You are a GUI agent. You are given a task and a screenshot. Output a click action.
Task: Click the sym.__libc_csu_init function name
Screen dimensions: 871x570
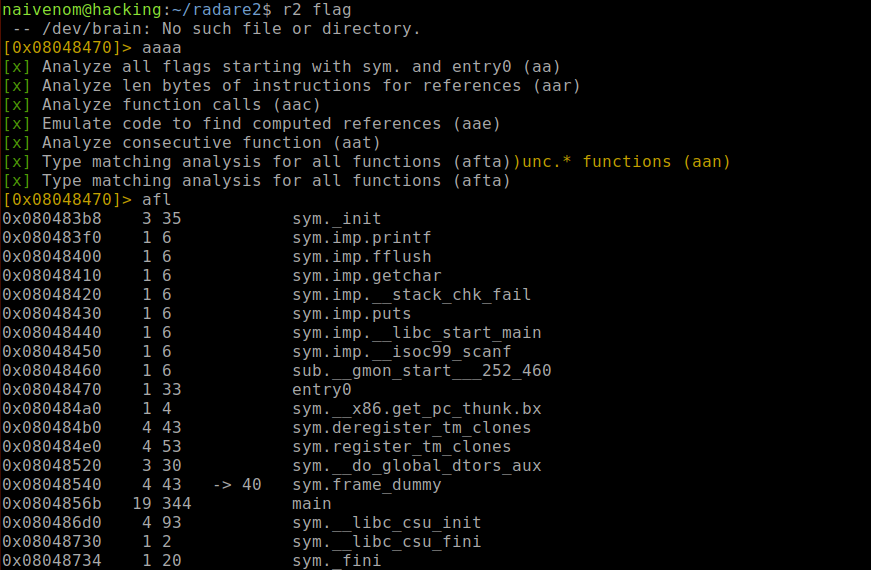[386, 523]
